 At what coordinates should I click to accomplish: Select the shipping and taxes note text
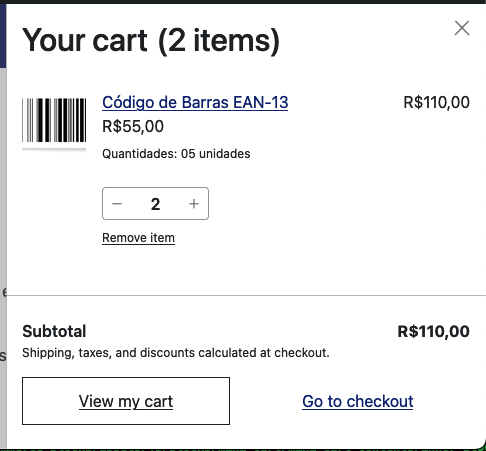click(176, 353)
